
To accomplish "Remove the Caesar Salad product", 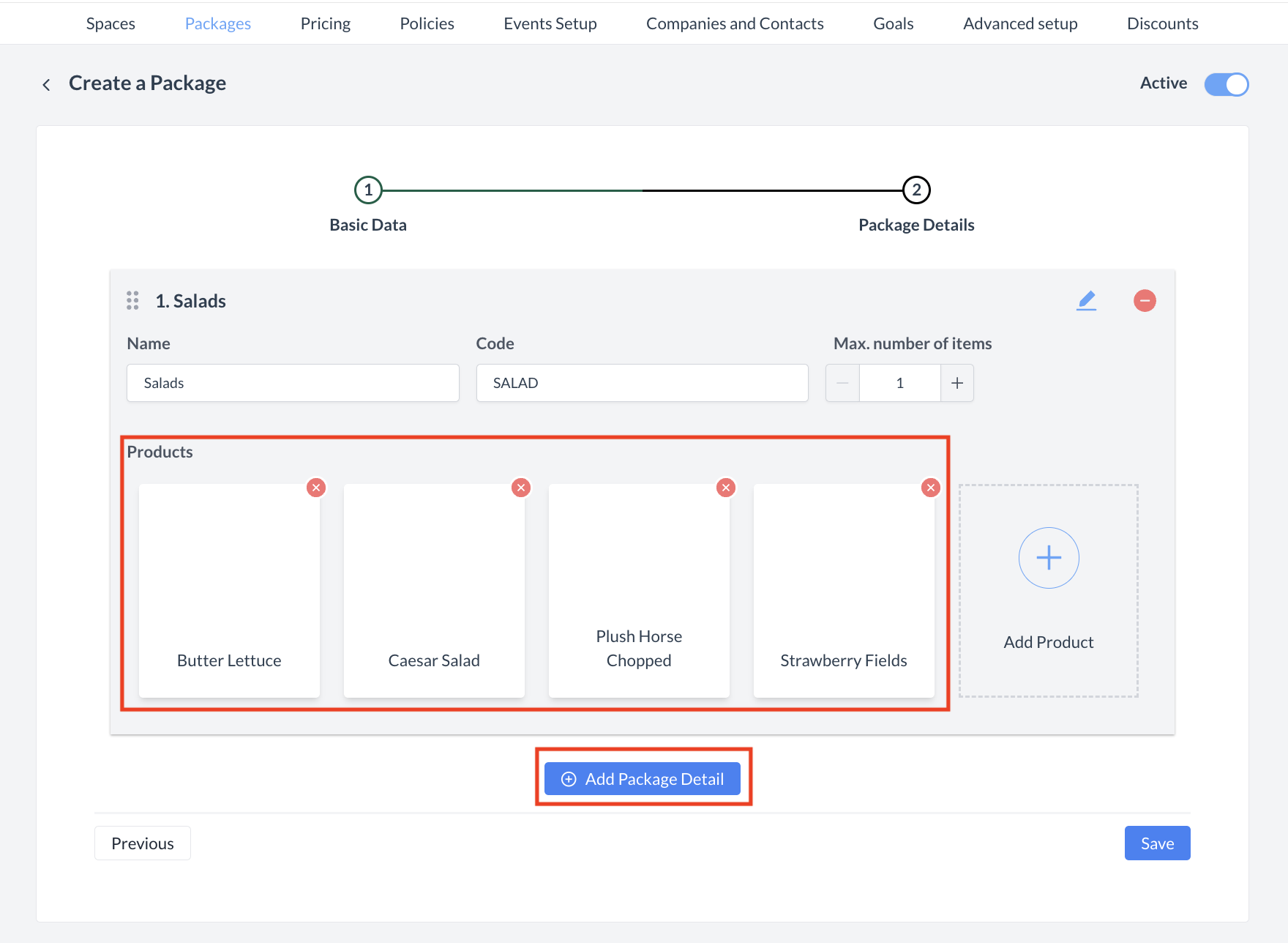I will pos(521,488).
